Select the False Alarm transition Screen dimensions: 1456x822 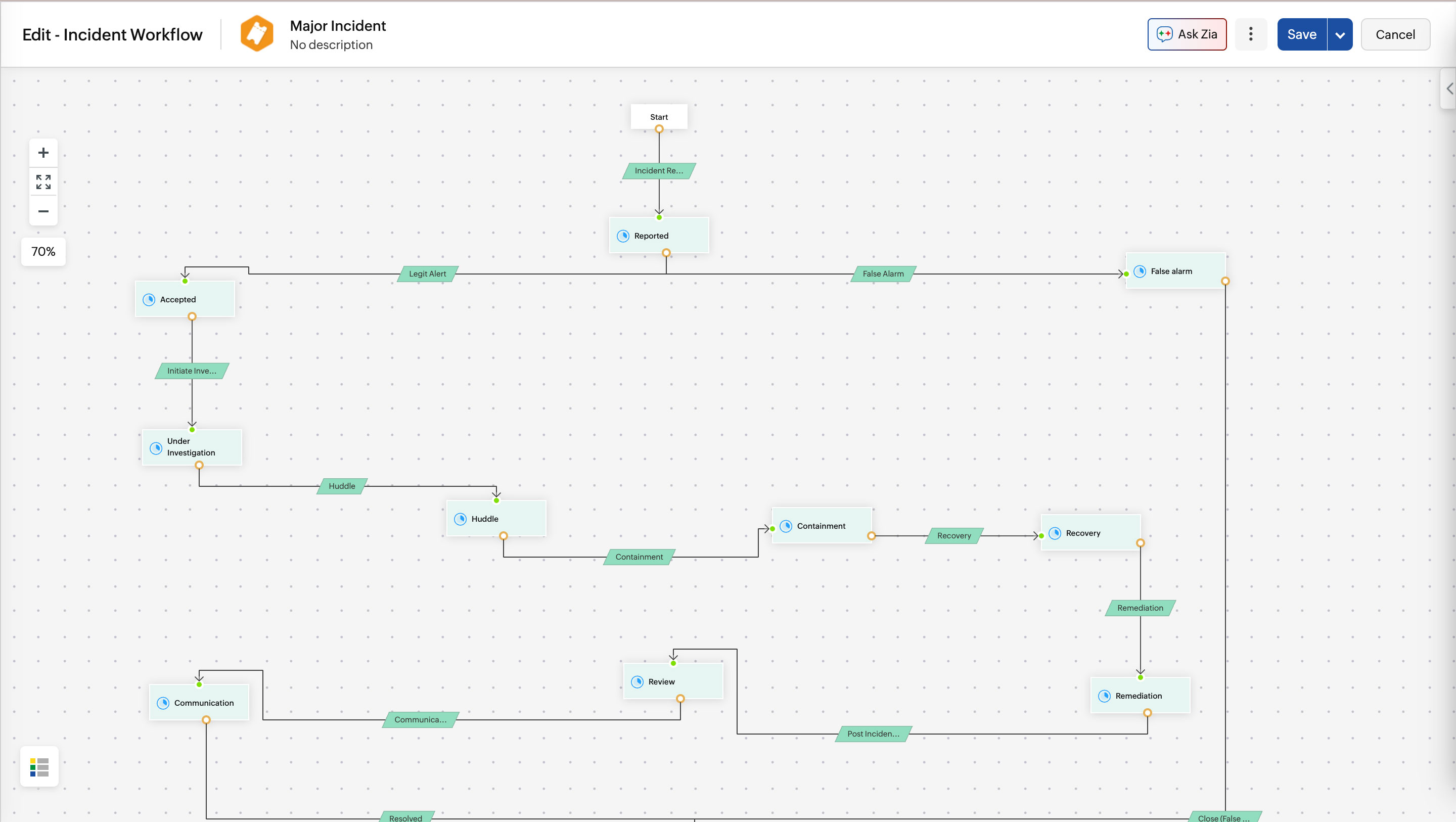[x=883, y=274]
